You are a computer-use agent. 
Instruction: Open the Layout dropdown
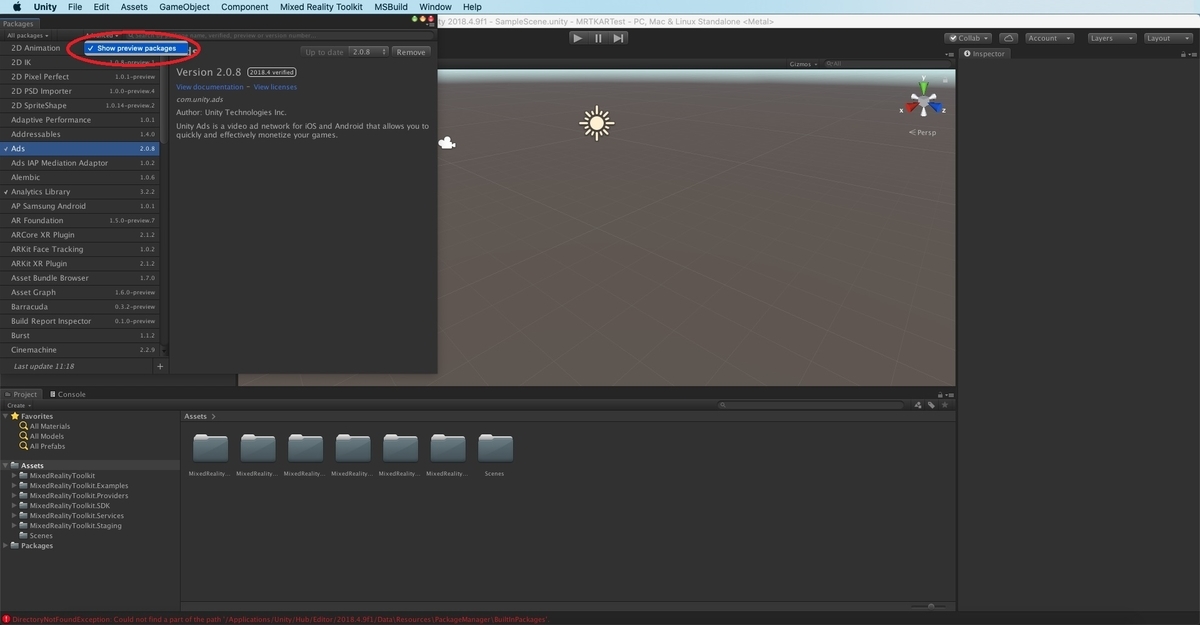point(1166,38)
